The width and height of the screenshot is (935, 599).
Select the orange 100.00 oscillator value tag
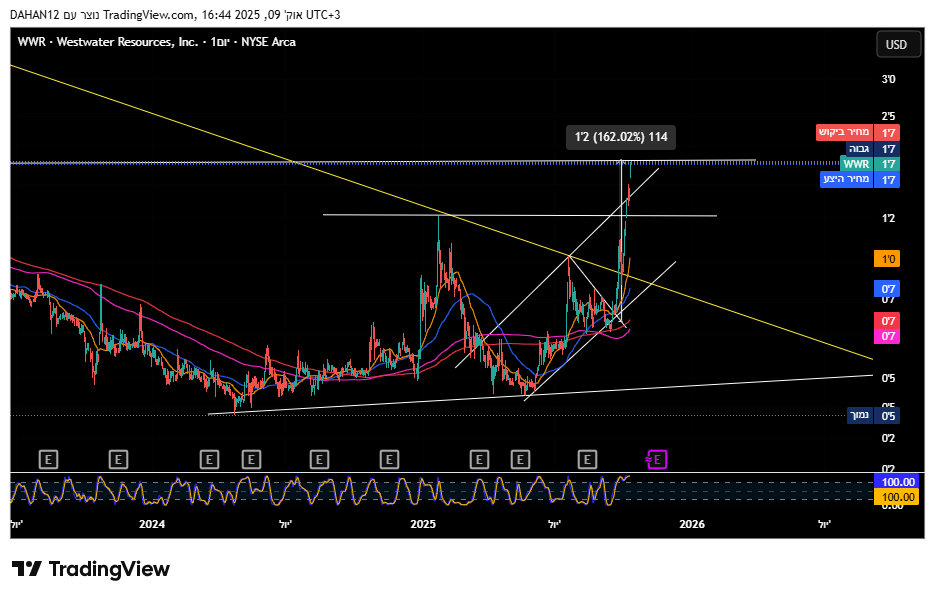[x=896, y=497]
